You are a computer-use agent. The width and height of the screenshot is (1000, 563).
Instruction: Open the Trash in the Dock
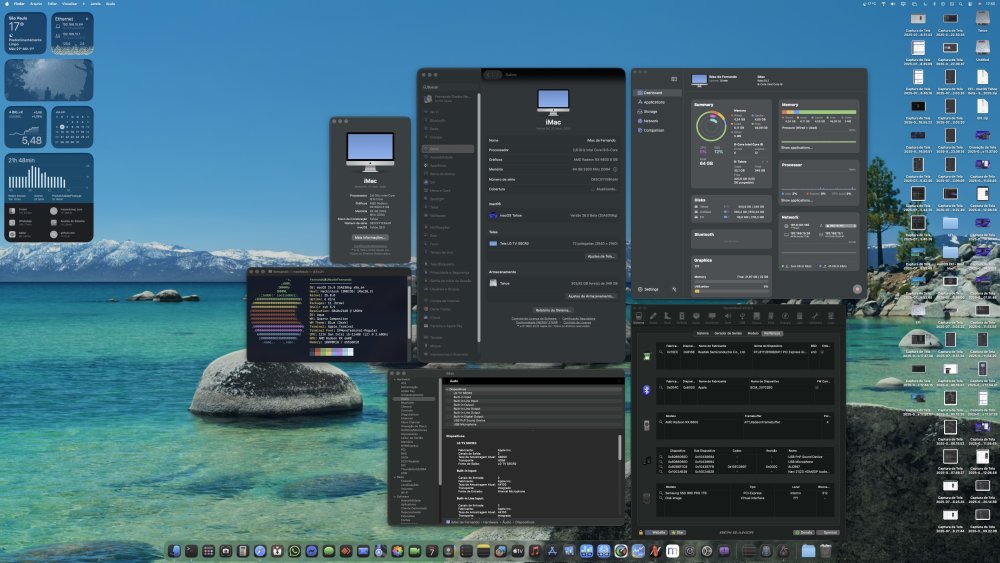(826, 551)
